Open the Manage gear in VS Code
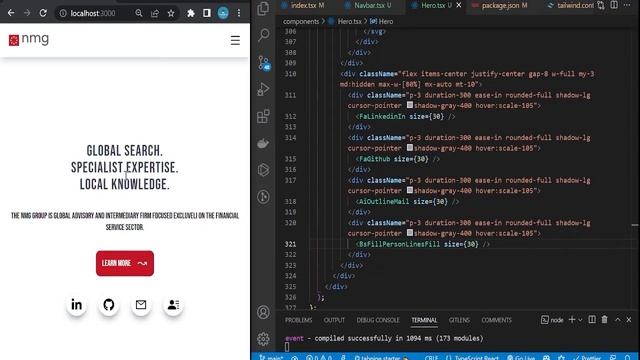 [x=263, y=339]
